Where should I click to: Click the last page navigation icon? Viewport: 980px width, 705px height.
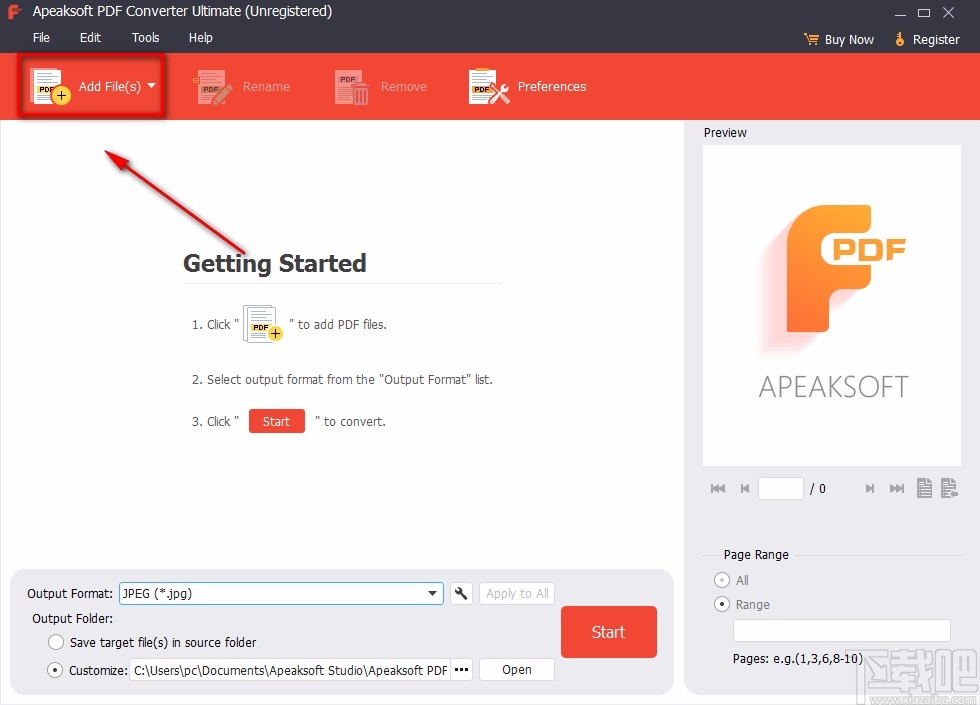[897, 488]
